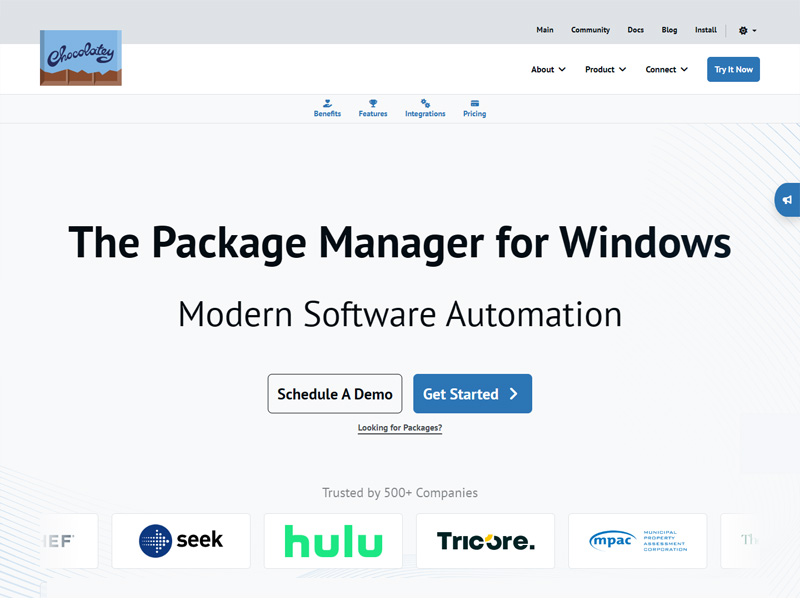The width and height of the screenshot is (800, 600).
Task: Click the Integrations gears icon
Action: (425, 103)
